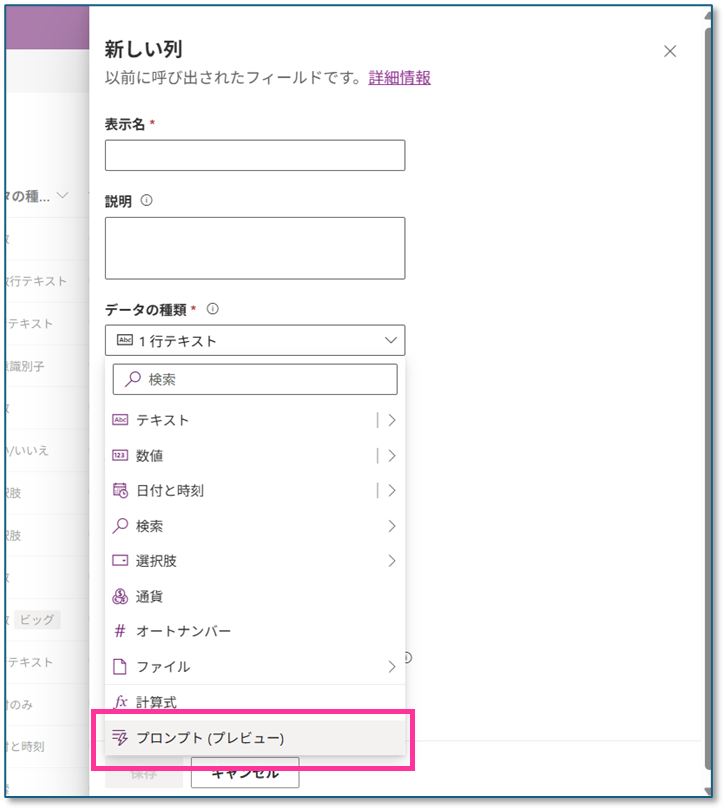The width and height of the screenshot is (726, 811).
Task: Expand the 選択肢 submenu arrow
Action: pyautogui.click(x=391, y=561)
